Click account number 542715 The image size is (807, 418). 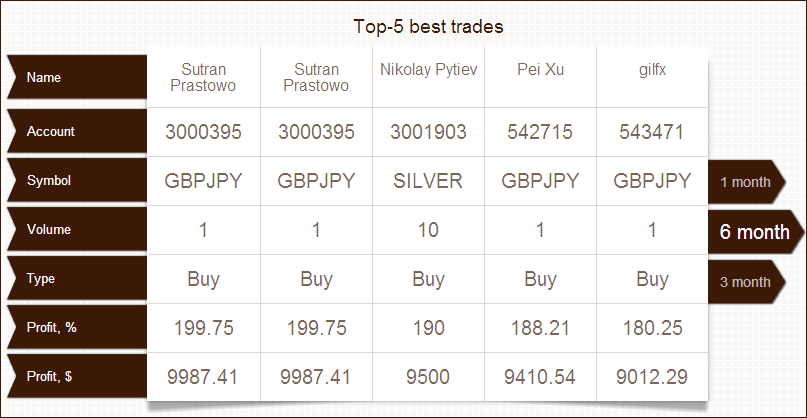click(540, 132)
